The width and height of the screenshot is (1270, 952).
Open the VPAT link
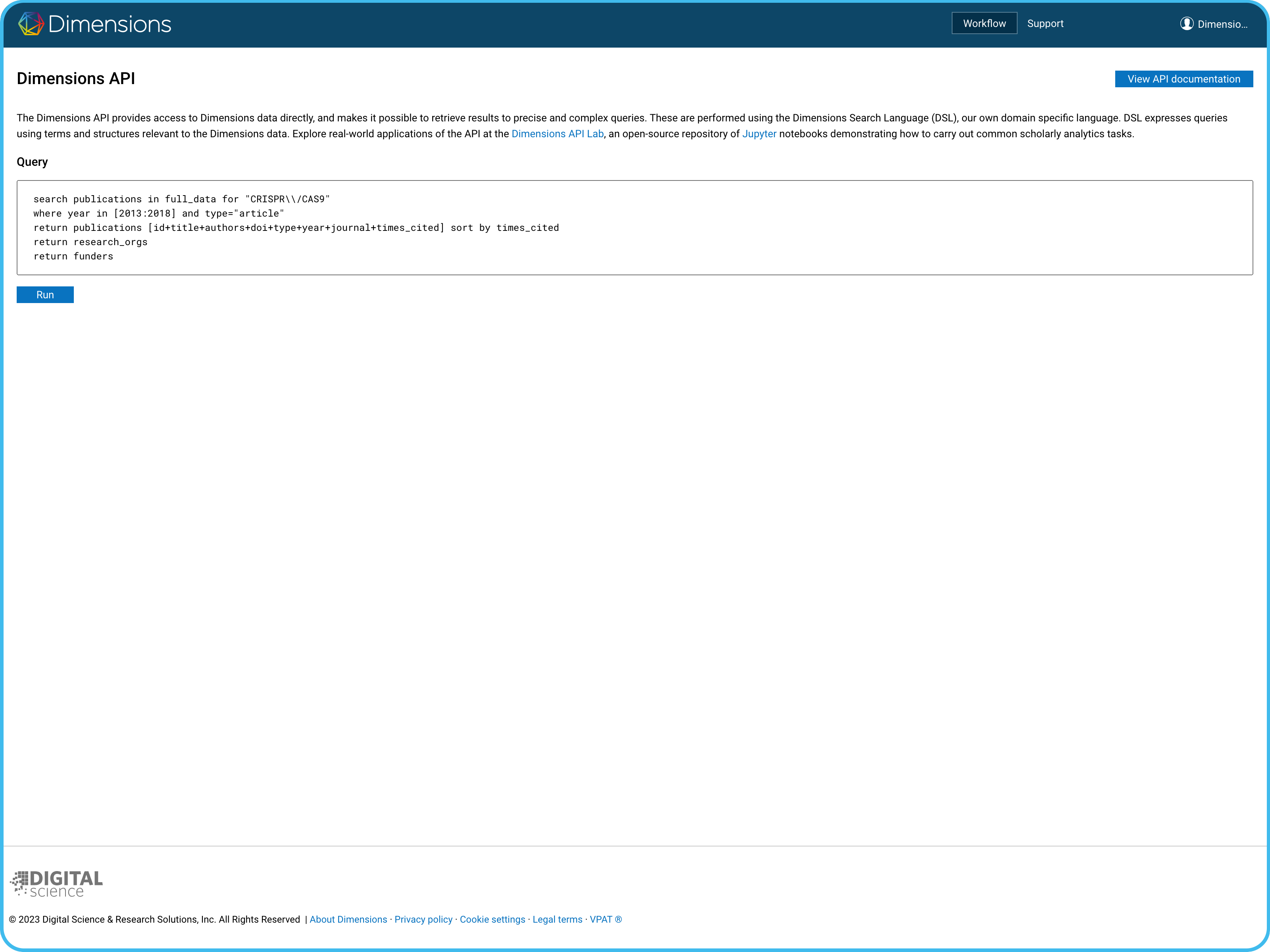point(605,919)
